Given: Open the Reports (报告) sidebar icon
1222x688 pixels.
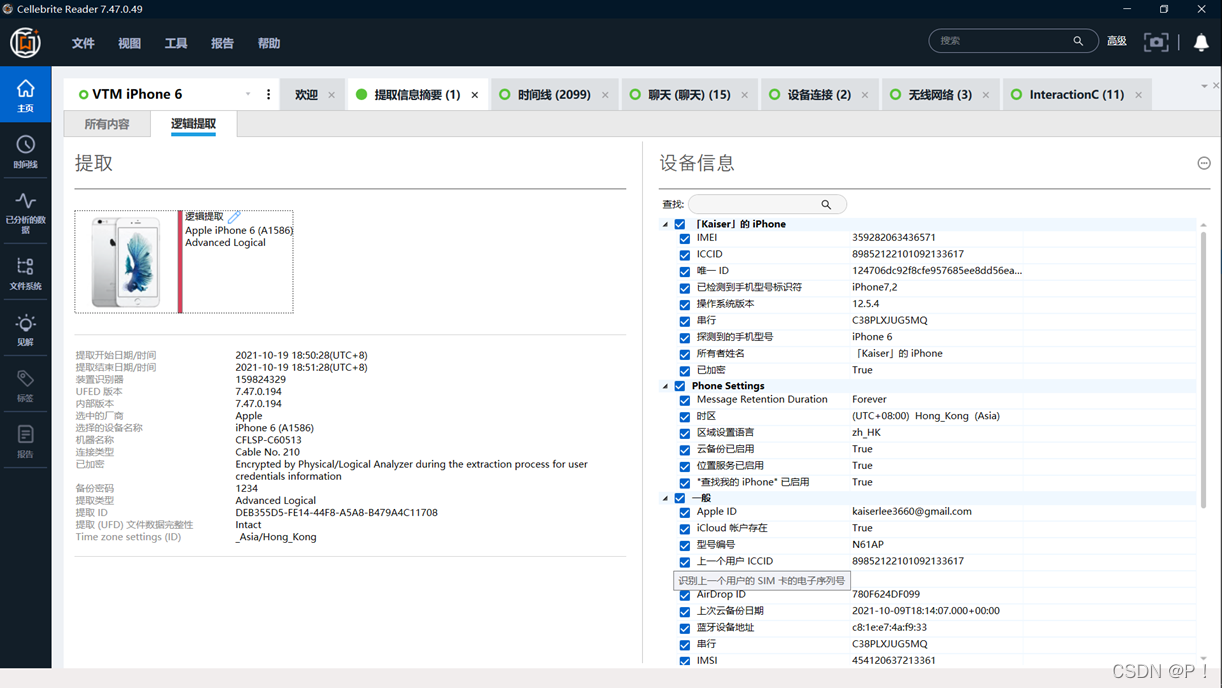Looking at the screenshot, I should [x=25, y=441].
